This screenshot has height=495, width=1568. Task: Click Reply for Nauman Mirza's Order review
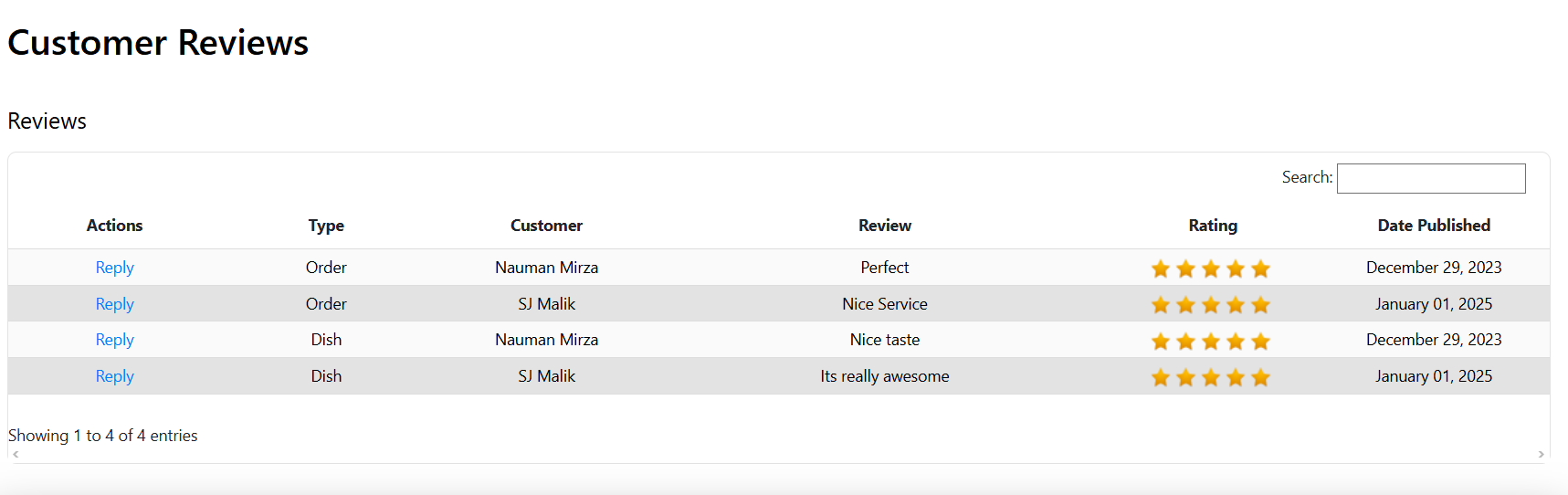pyautogui.click(x=114, y=268)
